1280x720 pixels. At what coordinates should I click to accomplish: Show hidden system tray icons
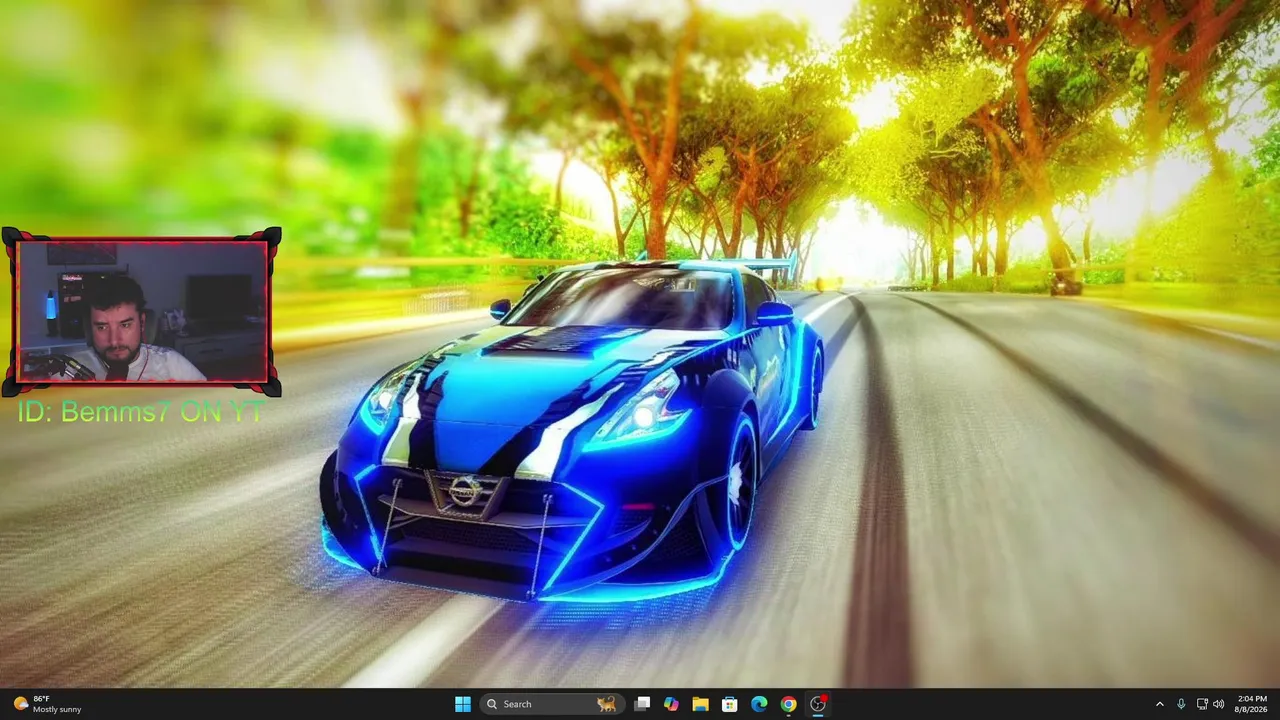tap(1160, 704)
